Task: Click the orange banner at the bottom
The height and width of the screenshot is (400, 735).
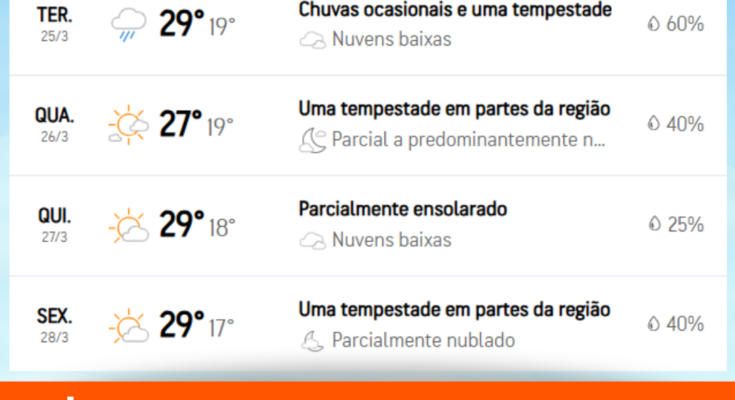Action: [368, 391]
